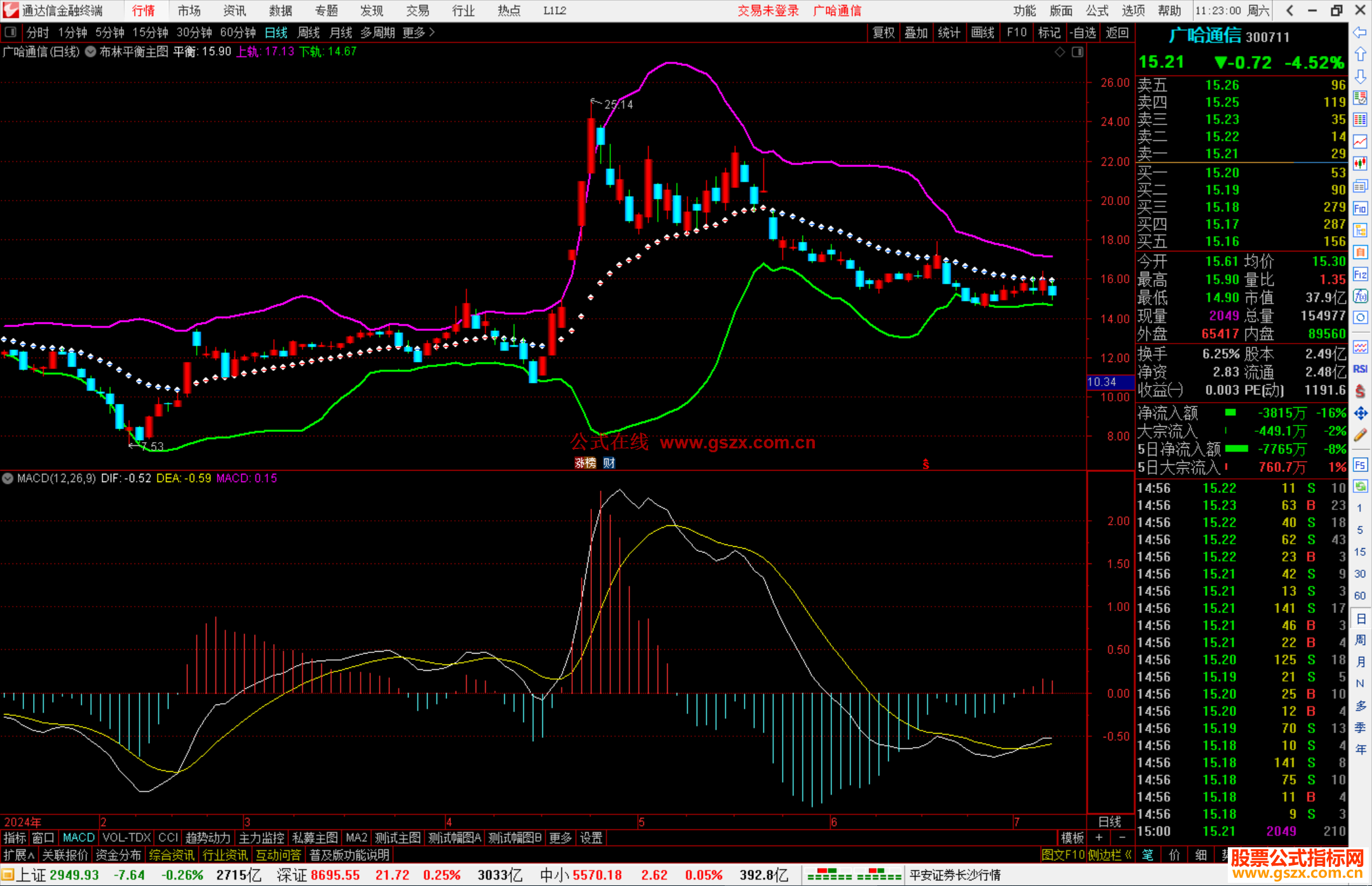Image resolution: width=1372 pixels, height=886 pixels.
Task: Open the formula f(x) sidebar icon
Action: (1360, 296)
